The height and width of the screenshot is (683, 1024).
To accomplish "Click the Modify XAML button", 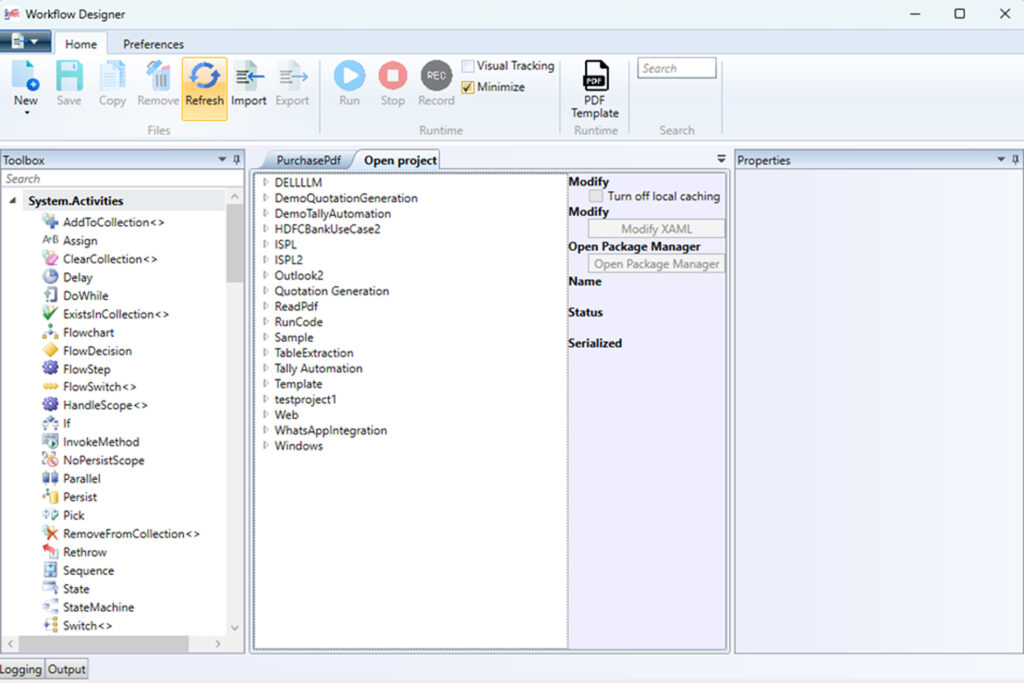I will (x=656, y=229).
